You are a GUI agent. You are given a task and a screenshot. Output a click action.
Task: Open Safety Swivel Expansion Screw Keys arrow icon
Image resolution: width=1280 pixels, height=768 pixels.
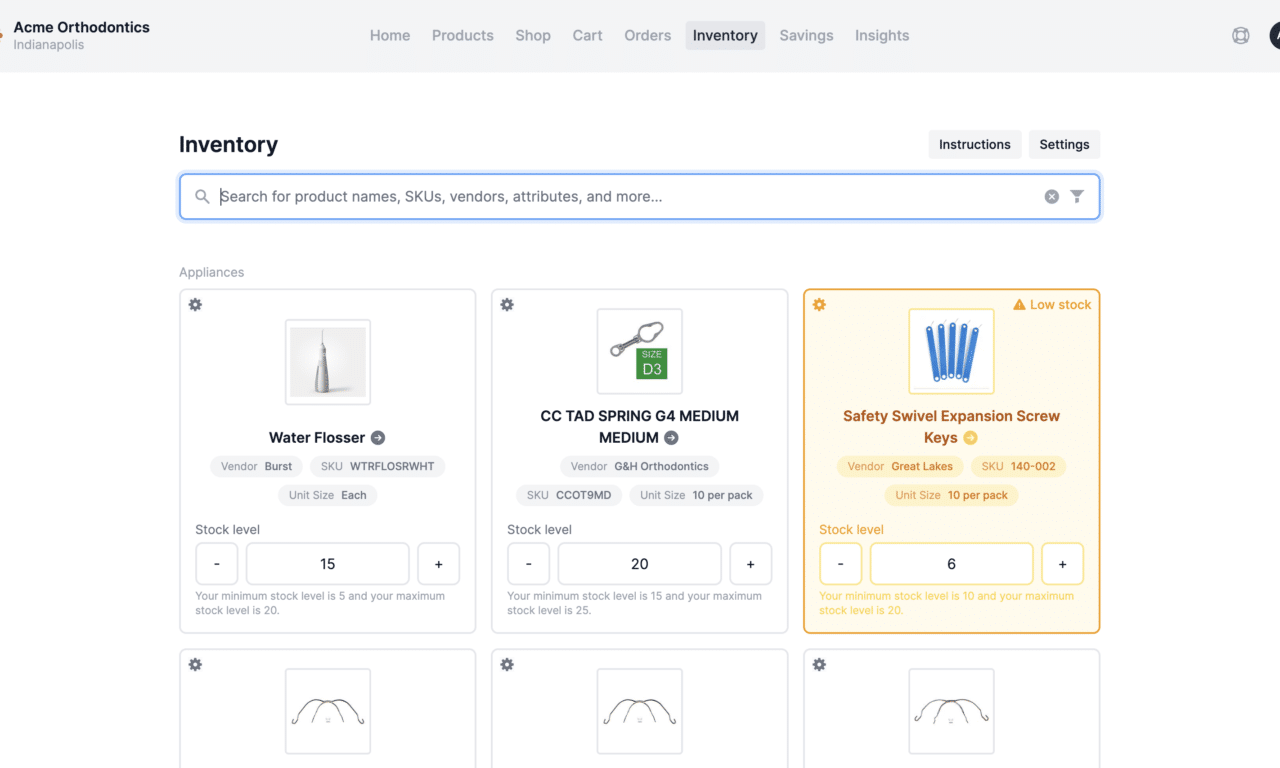(x=970, y=438)
